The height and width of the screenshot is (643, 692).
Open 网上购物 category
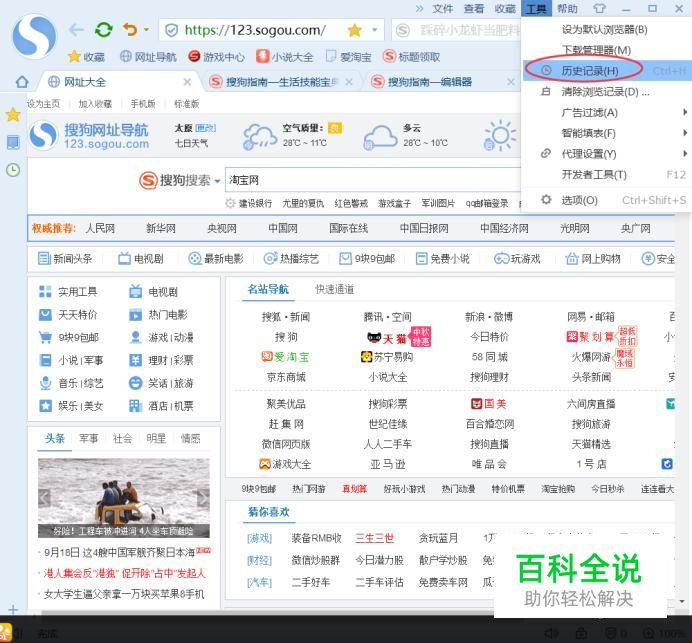click(593, 259)
